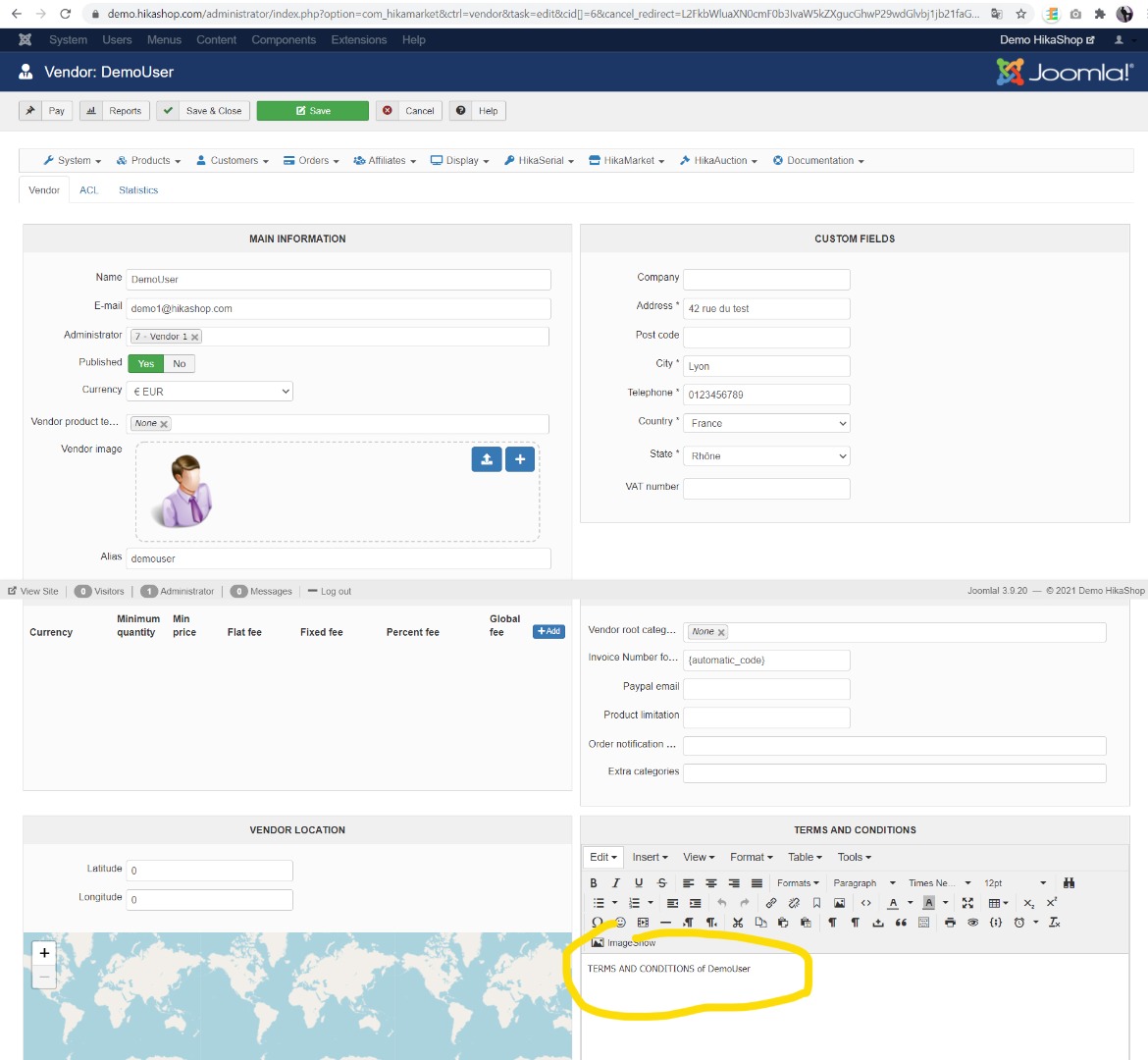Click the find and replace binoculars icon
The width and height of the screenshot is (1148, 1060).
pyautogui.click(x=1069, y=883)
